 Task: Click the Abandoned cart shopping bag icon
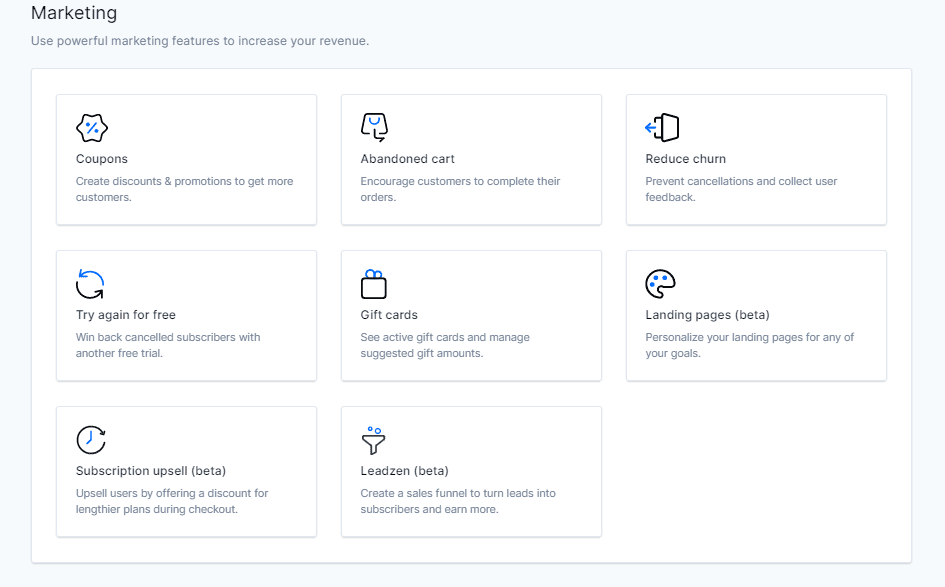tap(374, 127)
